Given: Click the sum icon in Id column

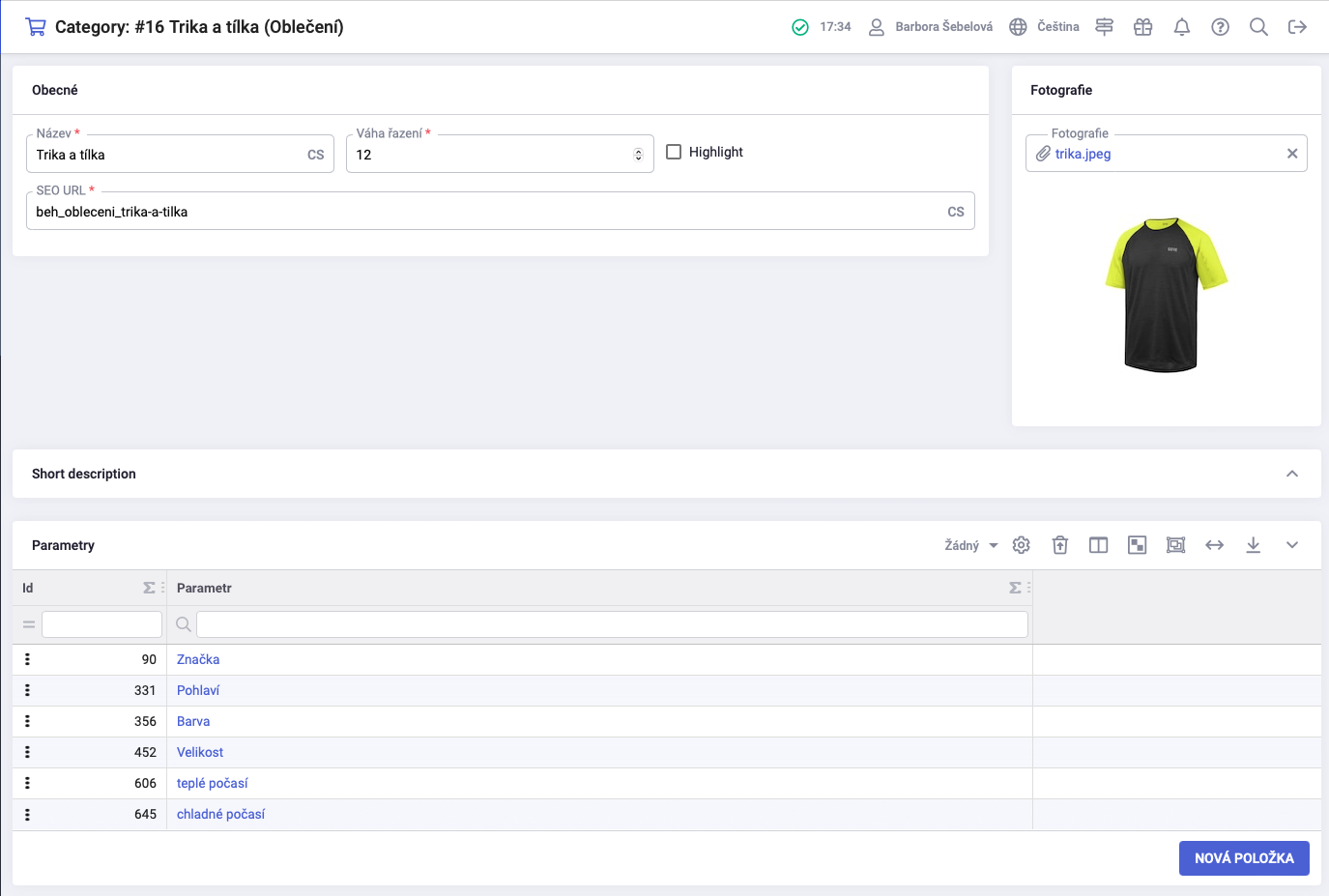Looking at the screenshot, I should tap(149, 588).
